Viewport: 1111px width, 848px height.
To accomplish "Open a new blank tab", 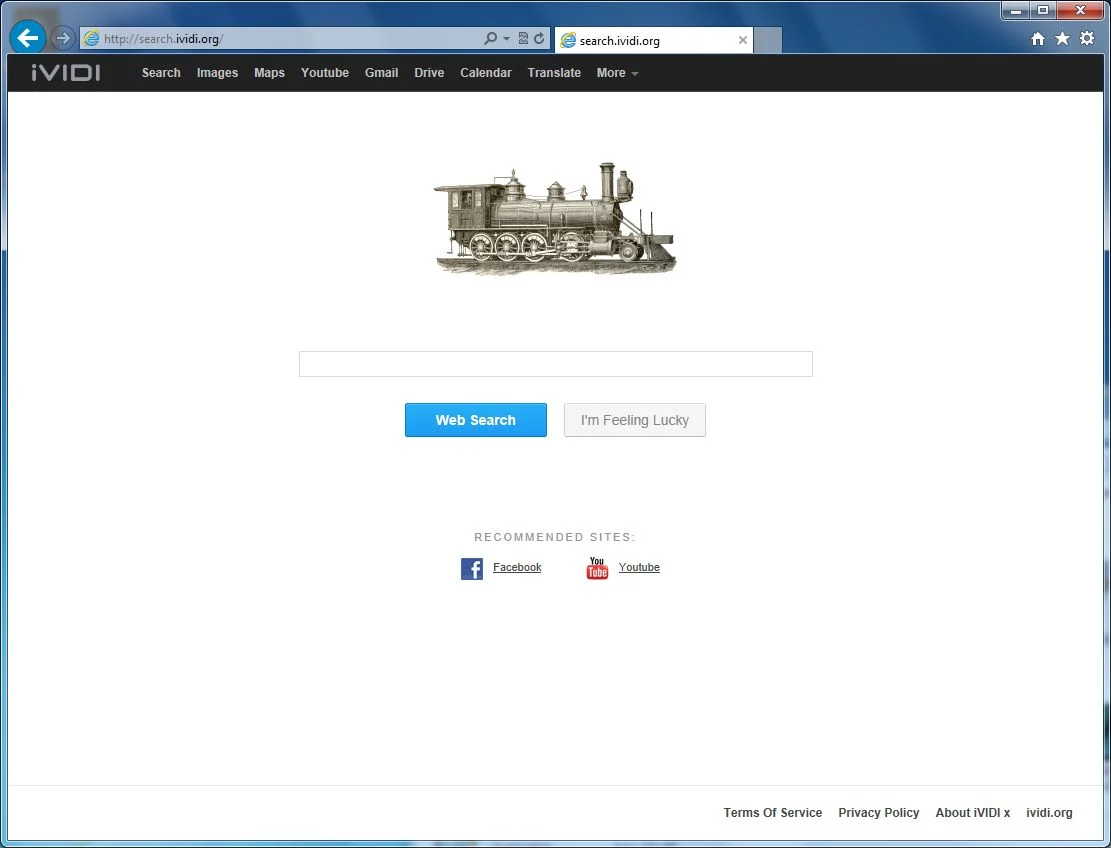I will pyautogui.click(x=767, y=40).
